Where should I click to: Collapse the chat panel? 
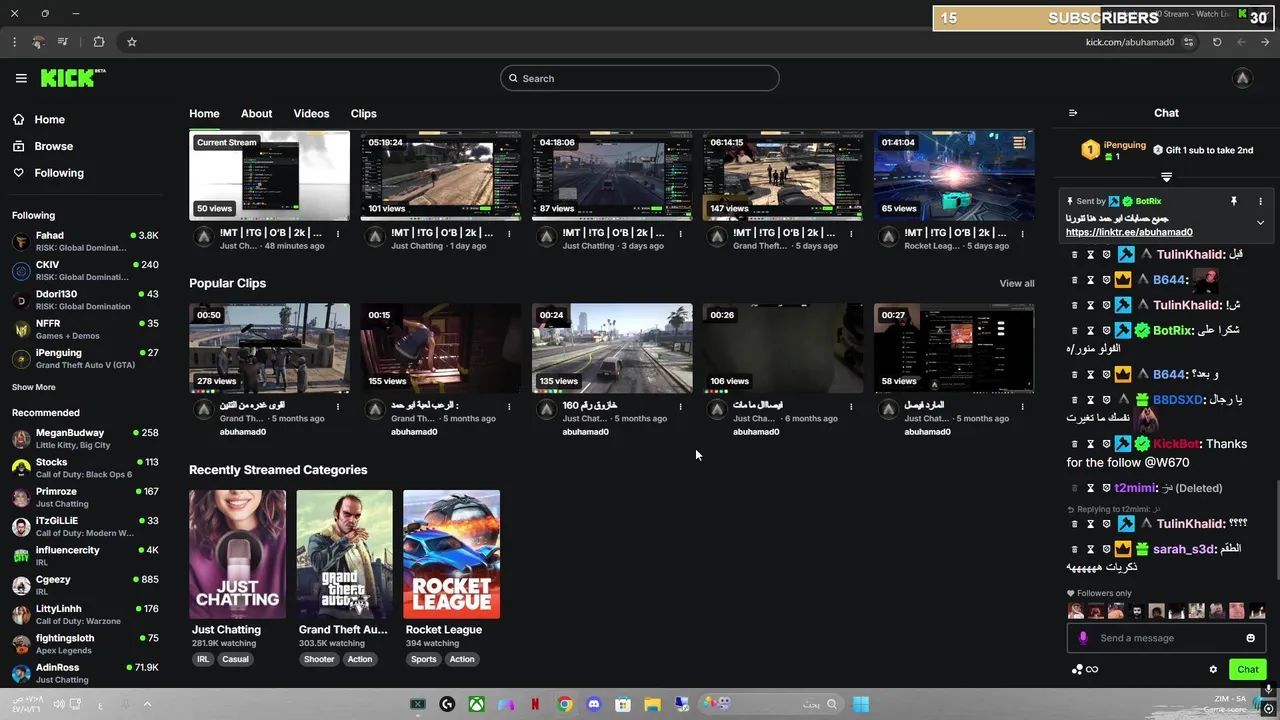pos(1073,113)
